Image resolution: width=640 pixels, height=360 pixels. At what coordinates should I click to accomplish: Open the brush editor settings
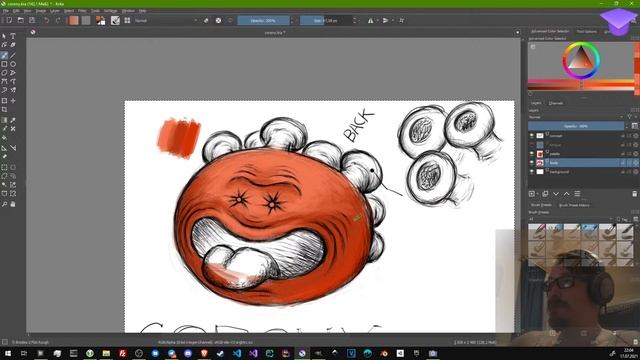(116, 20)
